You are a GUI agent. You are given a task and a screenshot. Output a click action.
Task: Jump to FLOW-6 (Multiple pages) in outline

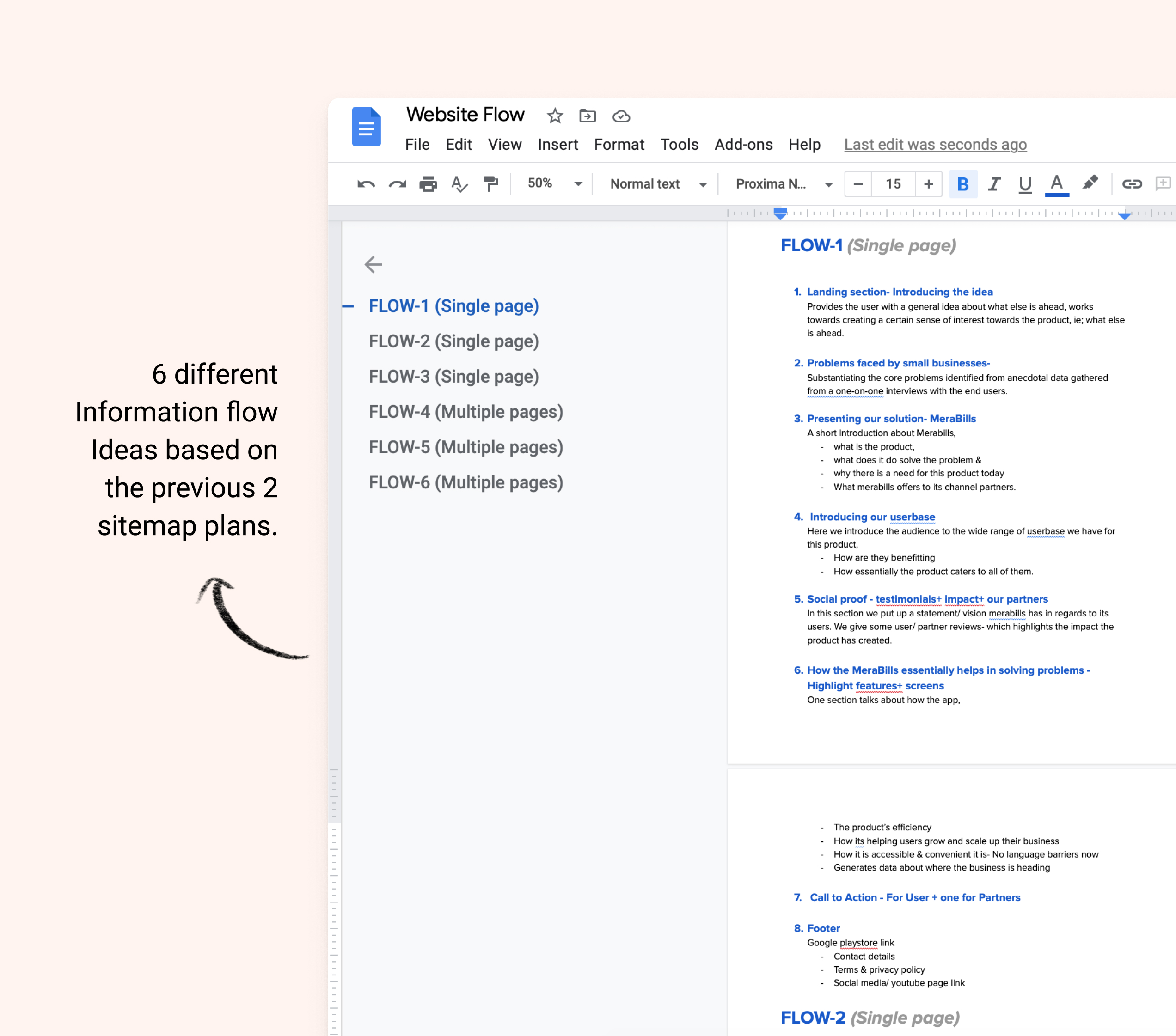click(465, 482)
